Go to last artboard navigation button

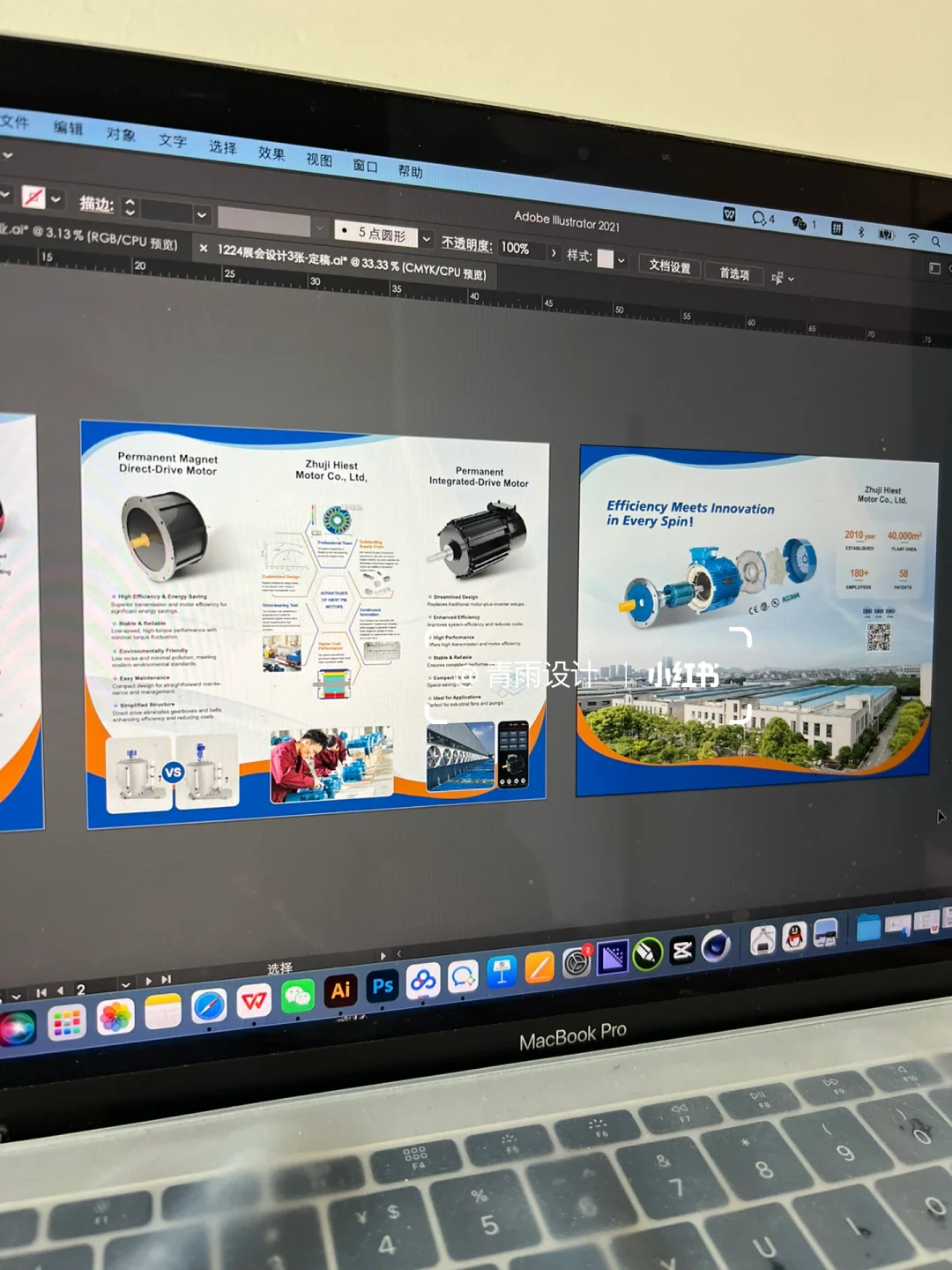166,979
